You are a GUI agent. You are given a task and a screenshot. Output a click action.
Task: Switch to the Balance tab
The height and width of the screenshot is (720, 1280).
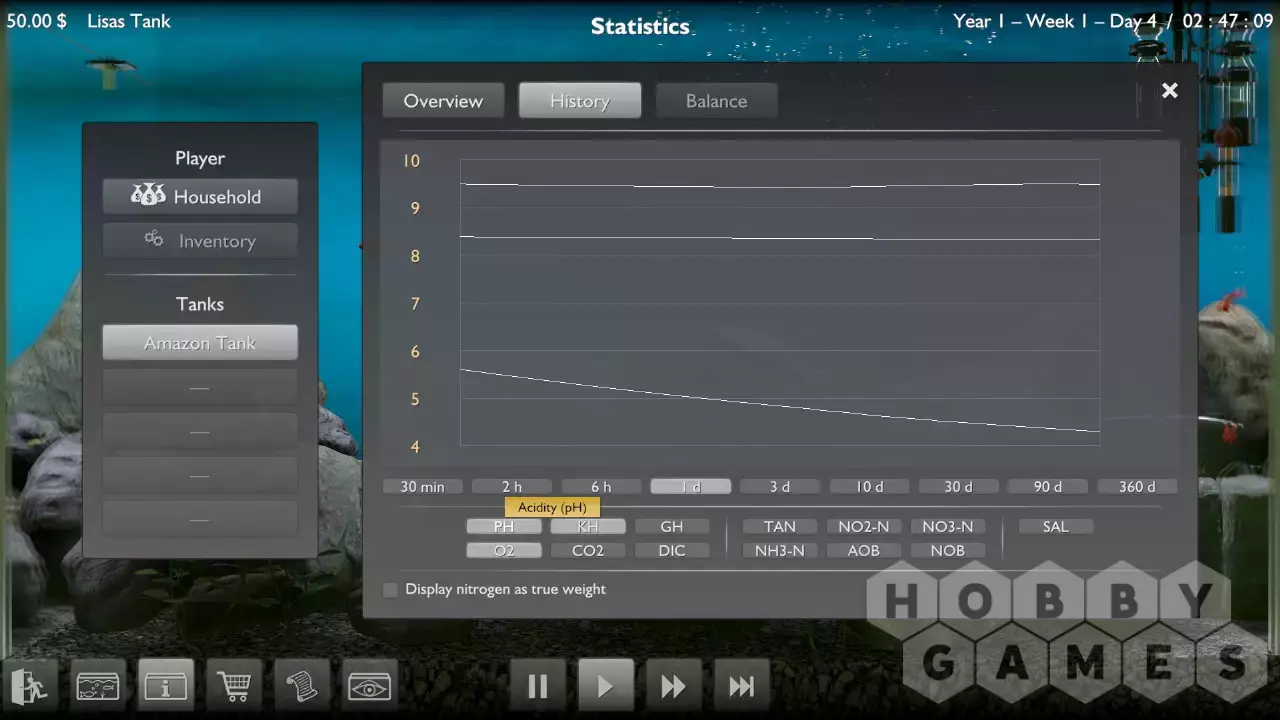pos(716,101)
